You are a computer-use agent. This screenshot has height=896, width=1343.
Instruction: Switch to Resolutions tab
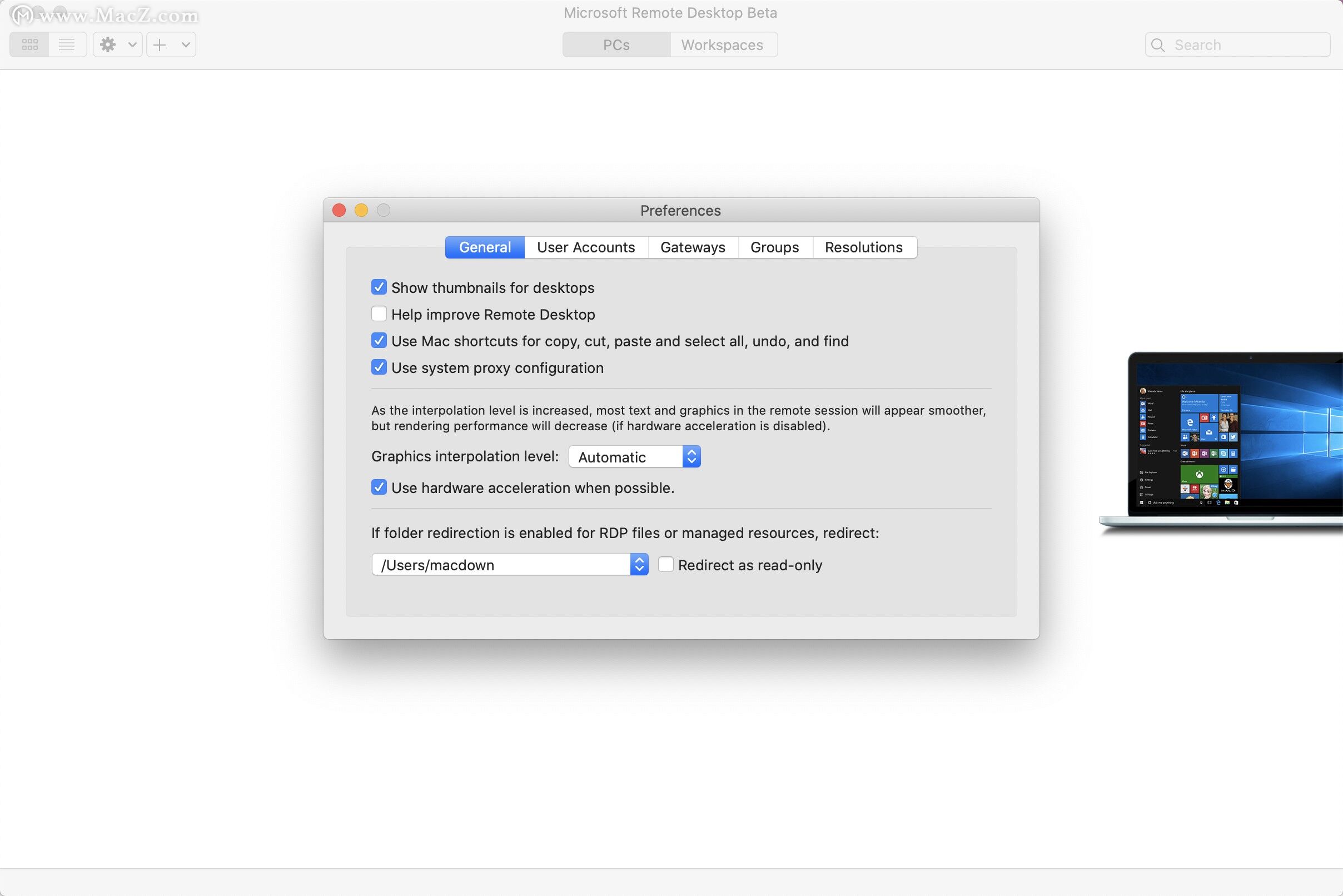tap(863, 247)
